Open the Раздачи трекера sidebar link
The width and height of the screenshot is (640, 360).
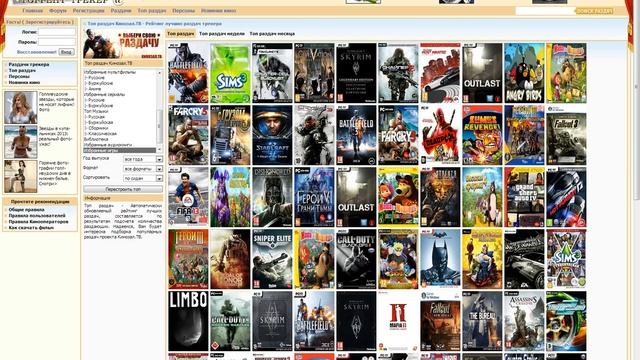29,64
